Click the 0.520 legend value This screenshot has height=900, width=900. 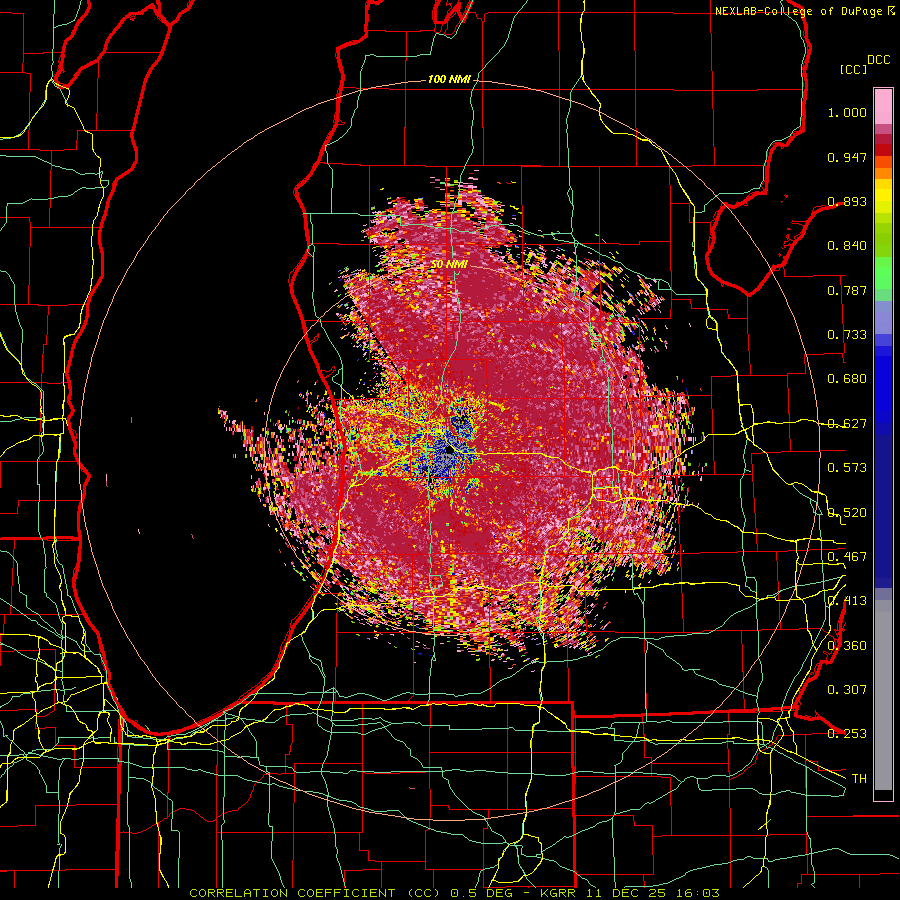[x=847, y=513]
